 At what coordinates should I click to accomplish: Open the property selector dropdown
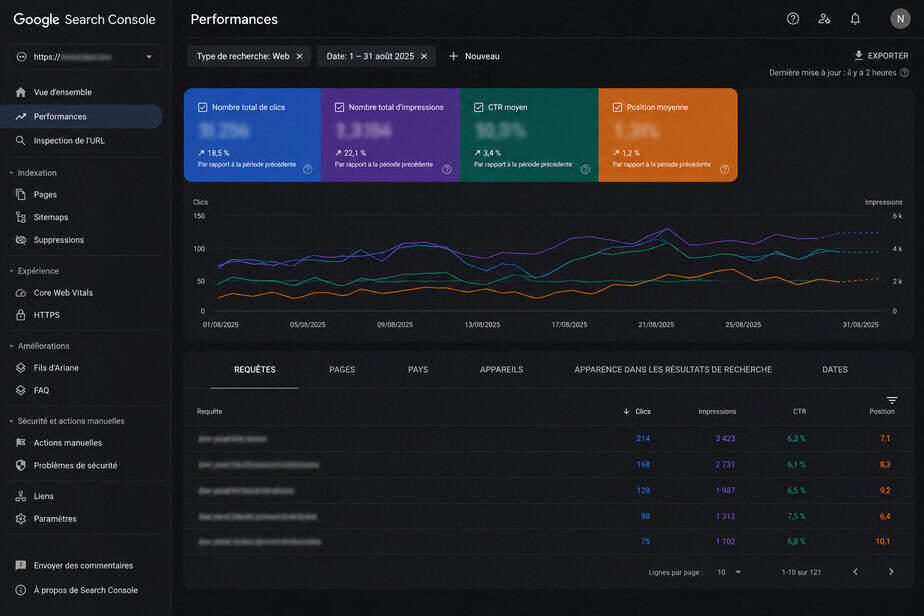click(x=86, y=57)
